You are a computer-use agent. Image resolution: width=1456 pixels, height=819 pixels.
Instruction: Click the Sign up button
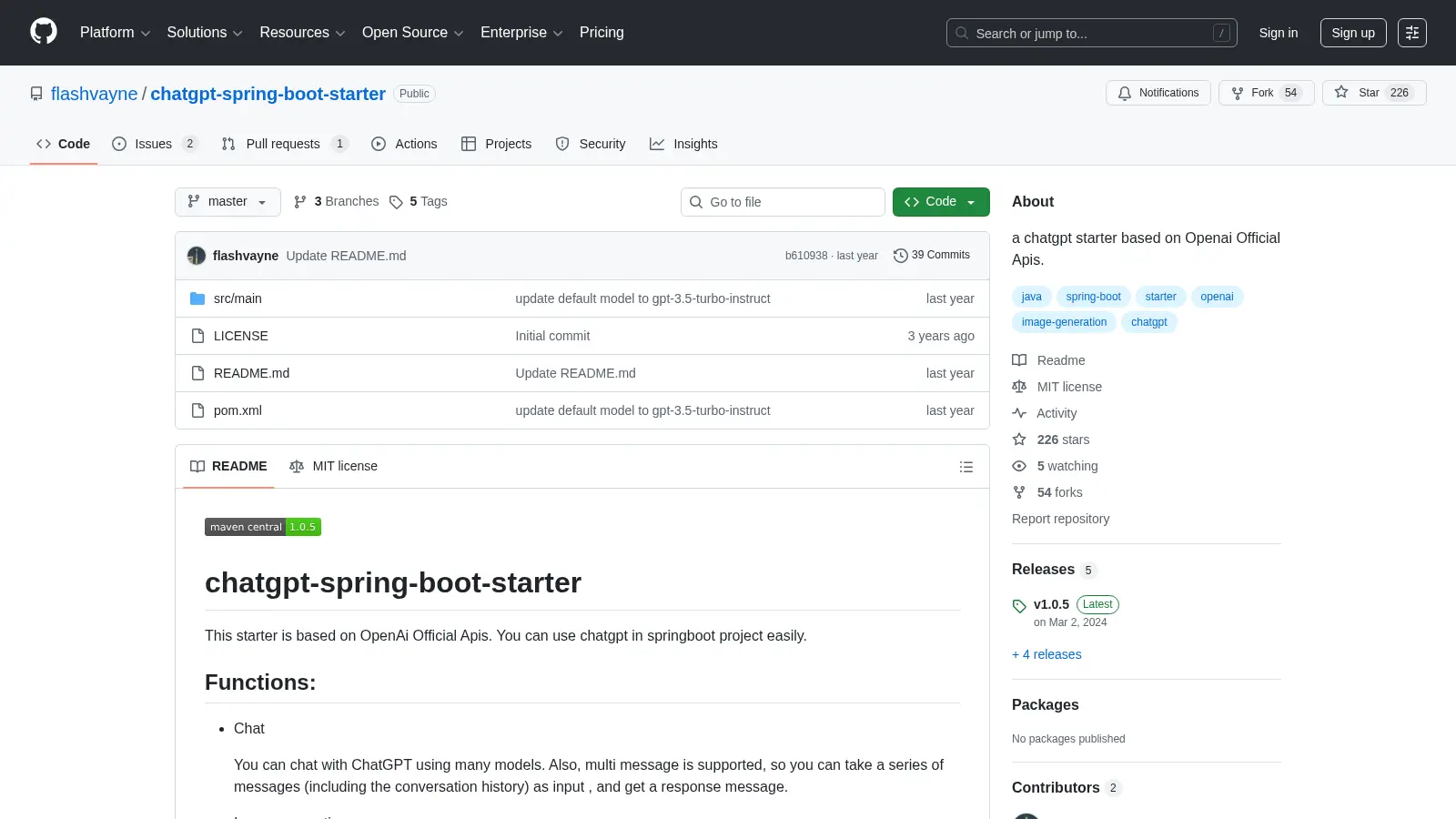[1353, 33]
